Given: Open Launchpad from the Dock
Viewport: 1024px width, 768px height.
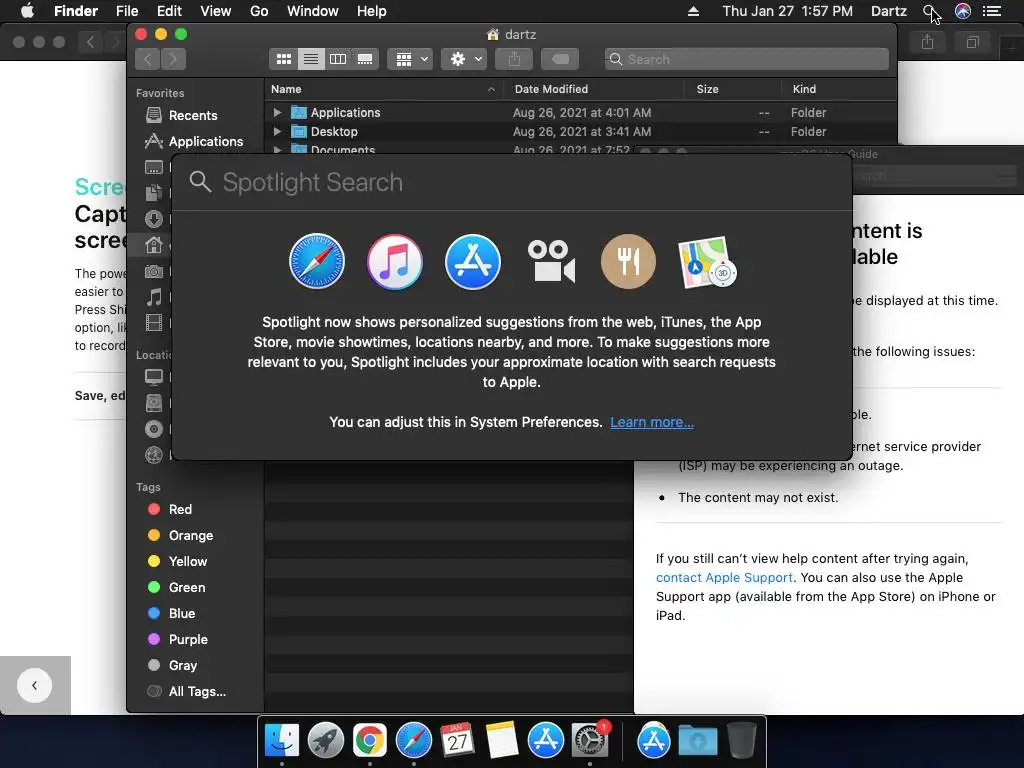Looking at the screenshot, I should click(326, 741).
